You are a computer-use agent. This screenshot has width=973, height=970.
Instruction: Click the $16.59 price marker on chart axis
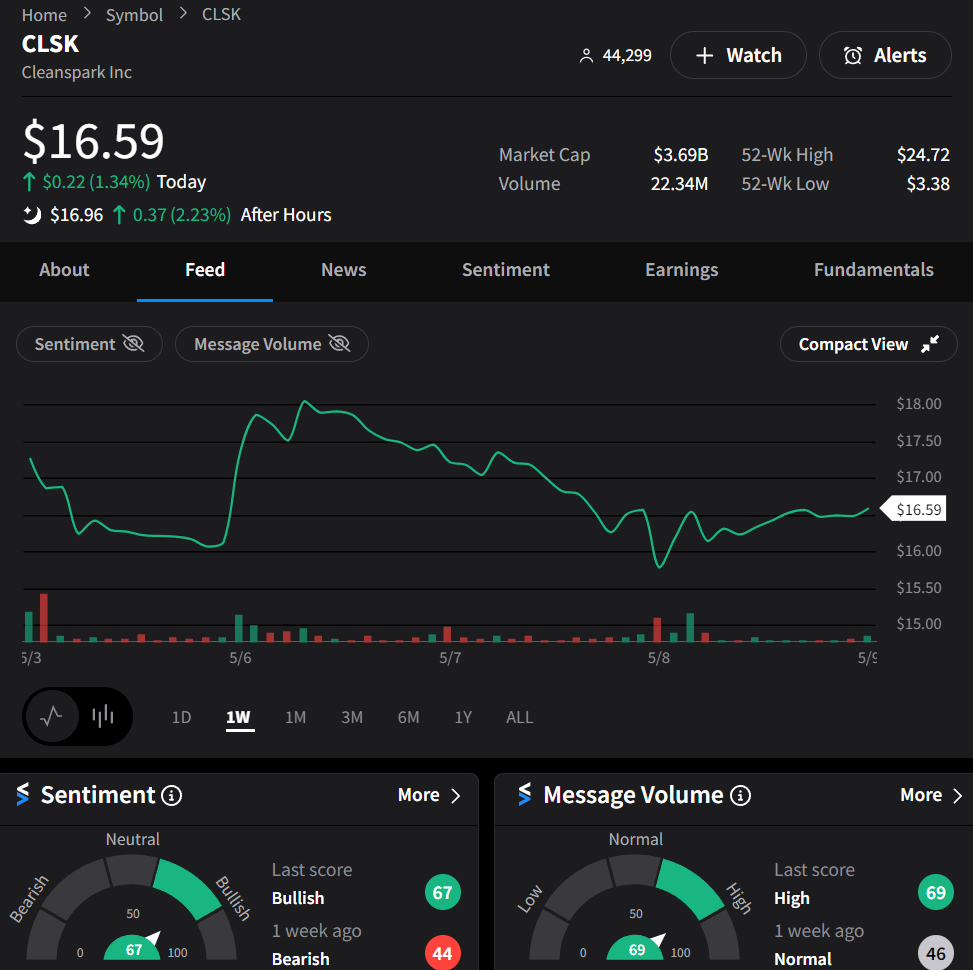[913, 509]
